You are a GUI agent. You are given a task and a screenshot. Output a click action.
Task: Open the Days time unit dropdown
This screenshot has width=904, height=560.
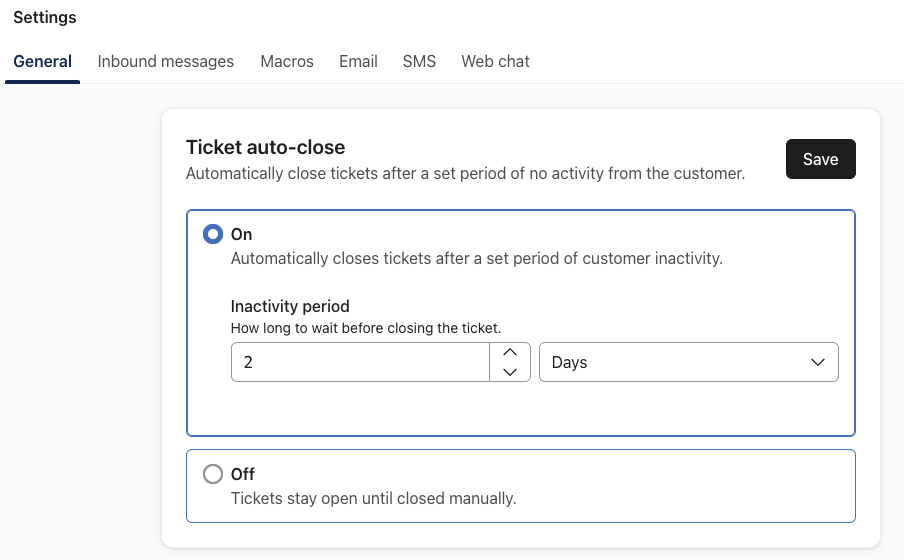pos(688,362)
